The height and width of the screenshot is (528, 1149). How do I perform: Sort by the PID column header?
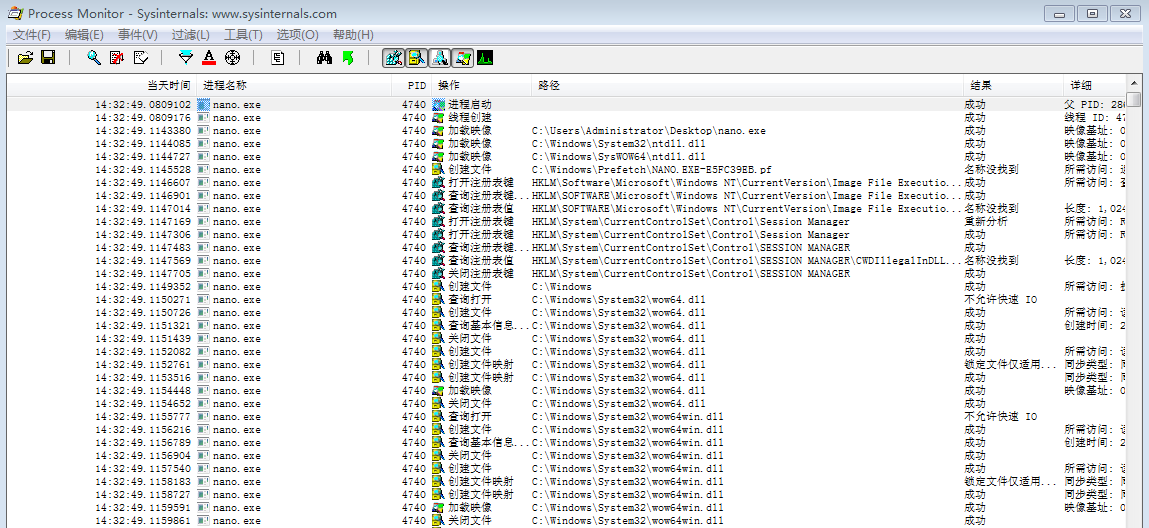(410, 86)
